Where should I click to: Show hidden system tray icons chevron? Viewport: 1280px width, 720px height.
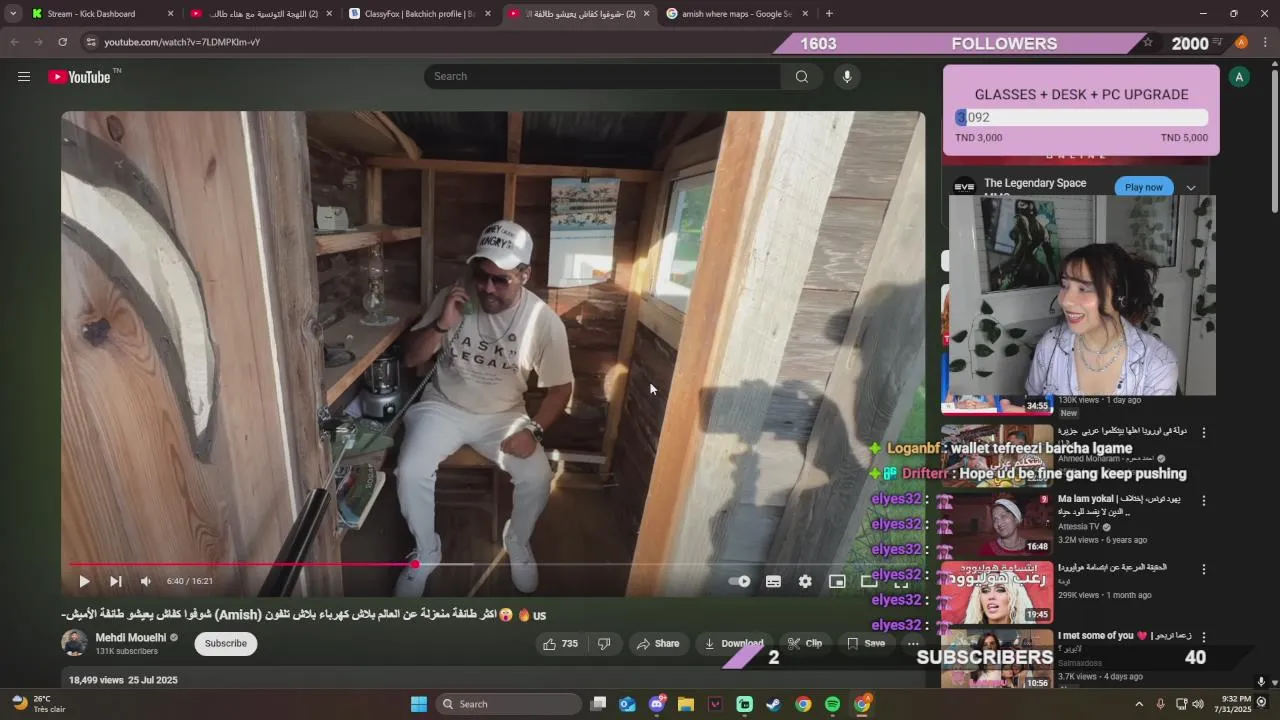[x=1138, y=704]
